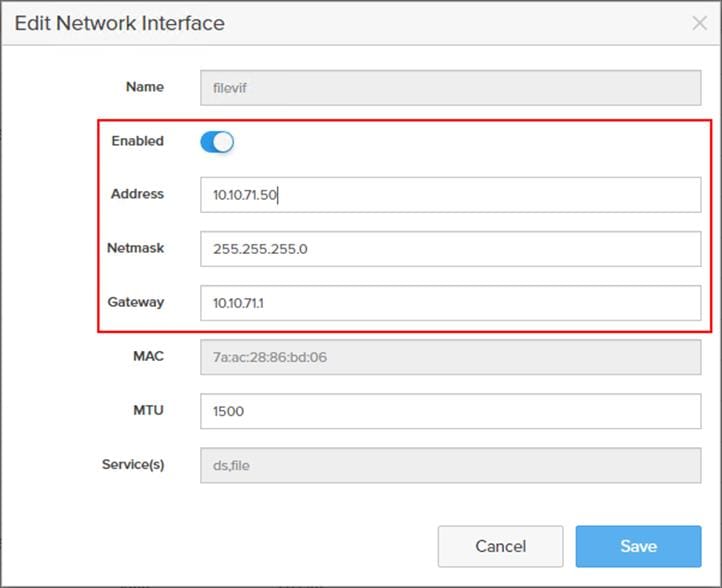Click the Gateway label

click(x=136, y=302)
